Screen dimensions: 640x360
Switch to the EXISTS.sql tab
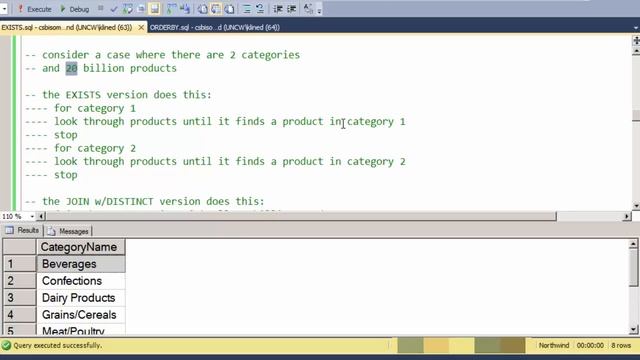67,27
